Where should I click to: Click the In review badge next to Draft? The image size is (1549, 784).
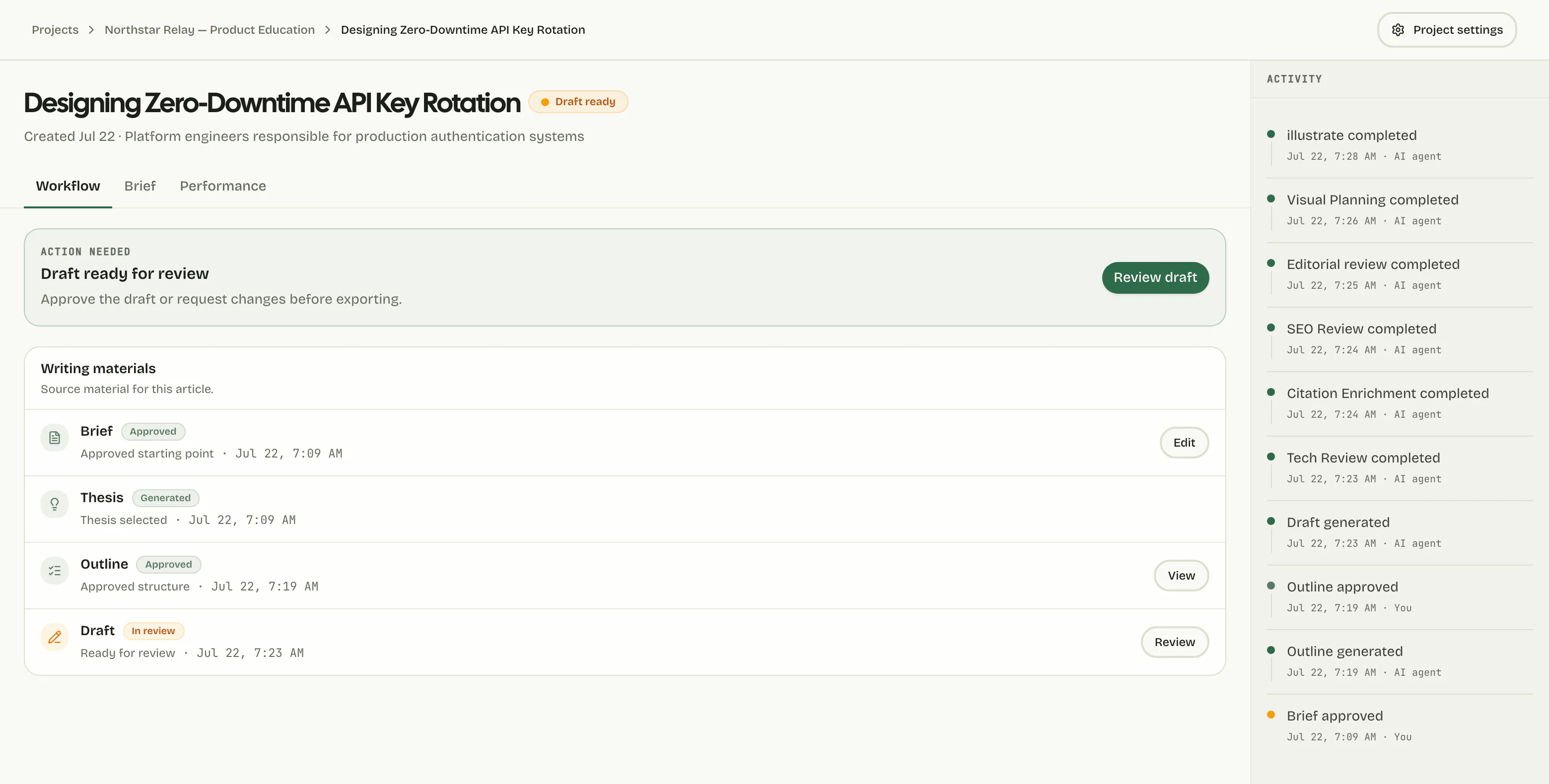(153, 631)
